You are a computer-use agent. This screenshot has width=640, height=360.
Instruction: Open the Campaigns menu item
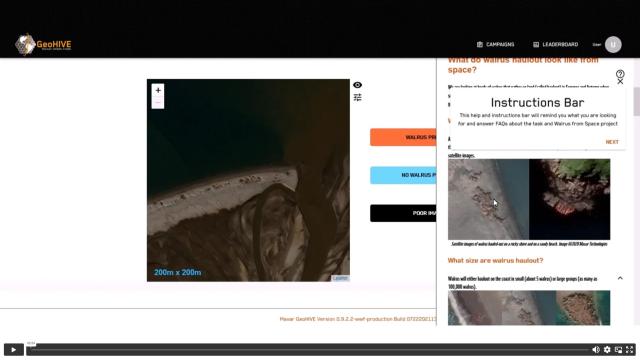496,44
